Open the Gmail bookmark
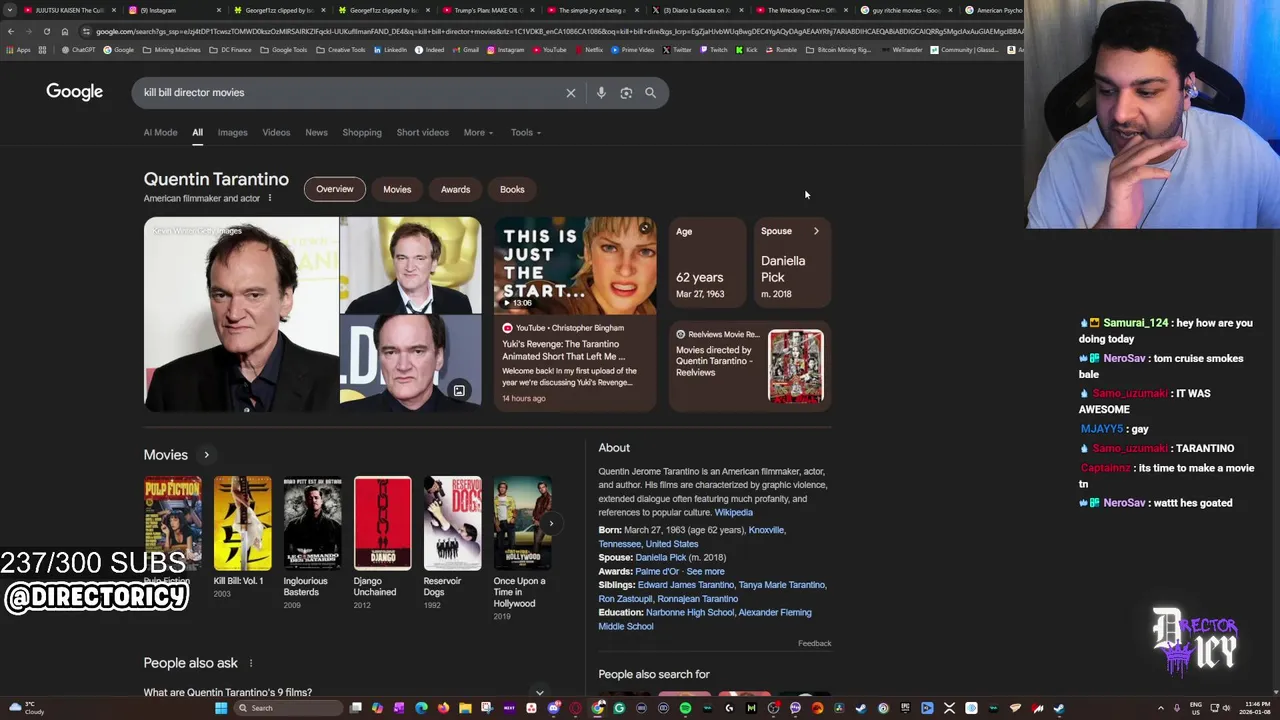Screen dimensions: 1280x720 click(466, 50)
